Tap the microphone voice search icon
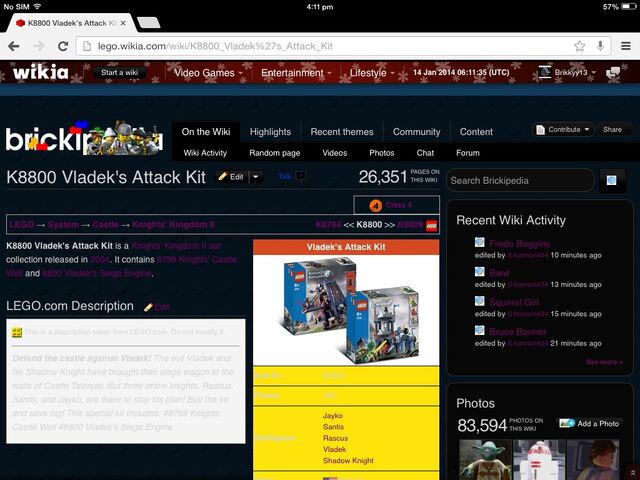Viewport: 640px width, 480px height. point(600,46)
